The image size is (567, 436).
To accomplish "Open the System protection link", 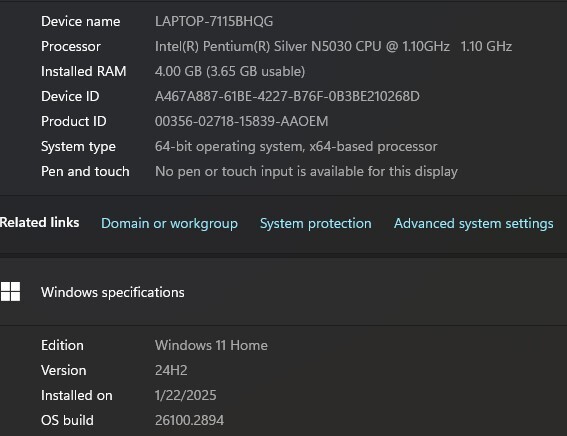I will coord(316,223).
